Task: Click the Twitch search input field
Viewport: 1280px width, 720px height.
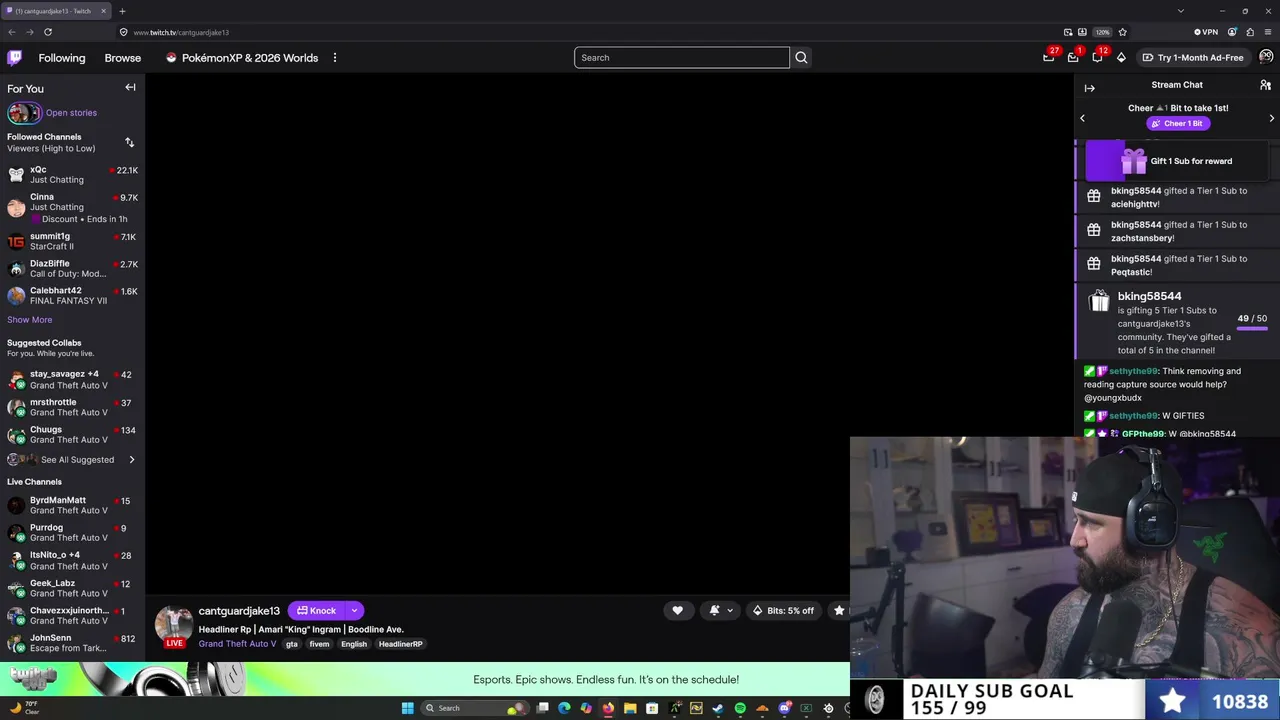Action: [681, 58]
